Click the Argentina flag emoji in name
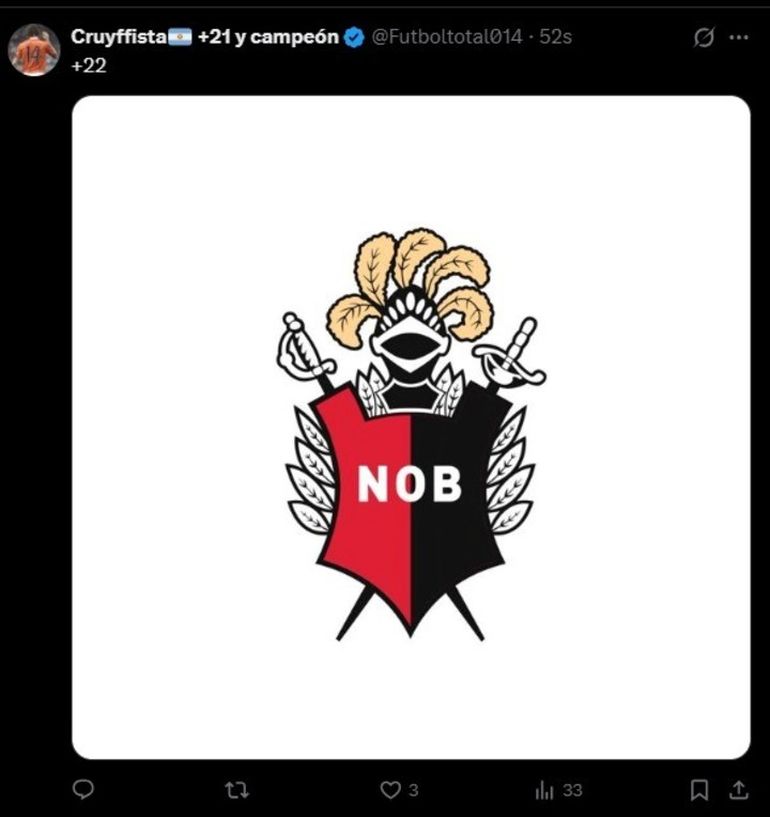Image resolution: width=770 pixels, height=817 pixels. [x=180, y=37]
